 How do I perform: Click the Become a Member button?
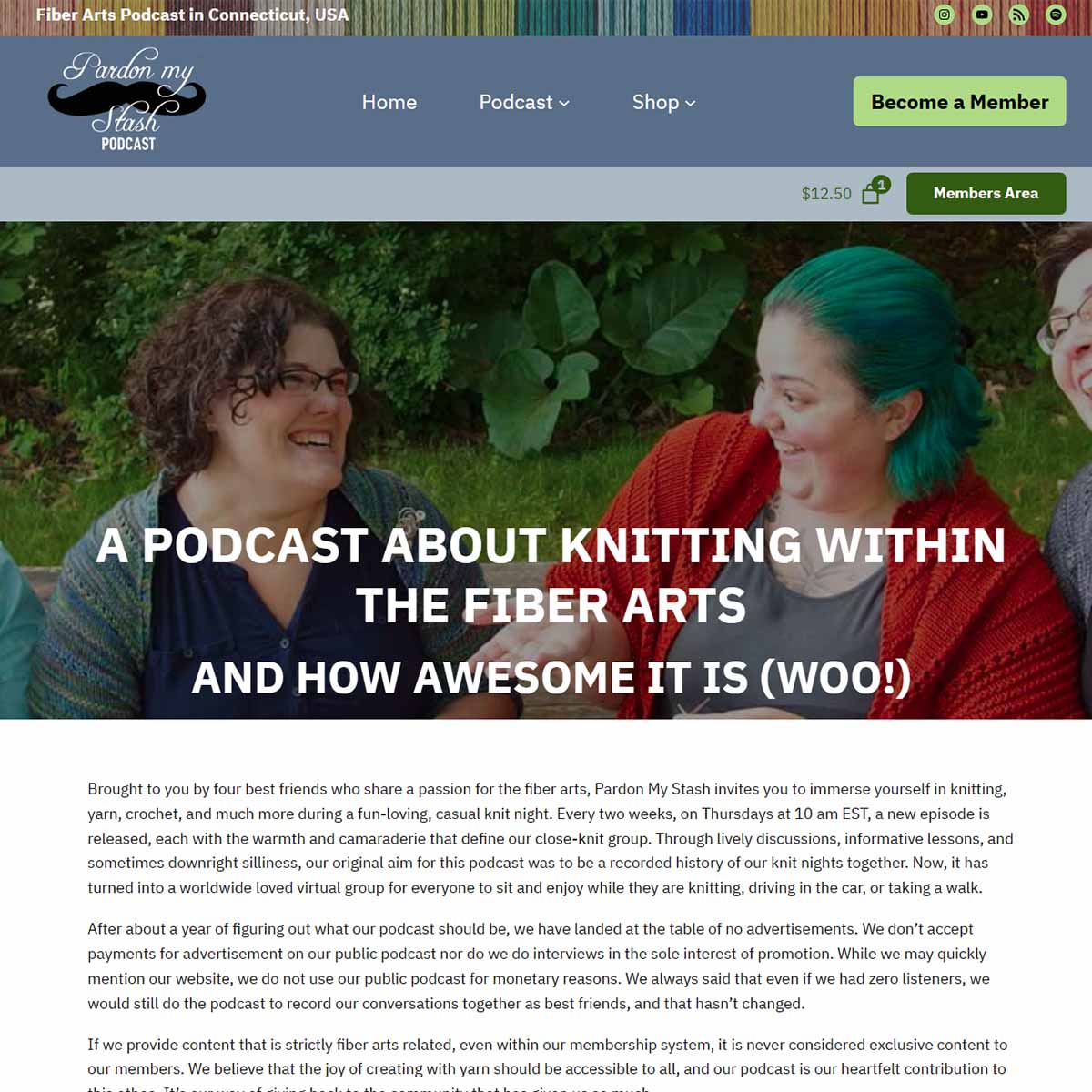click(959, 101)
